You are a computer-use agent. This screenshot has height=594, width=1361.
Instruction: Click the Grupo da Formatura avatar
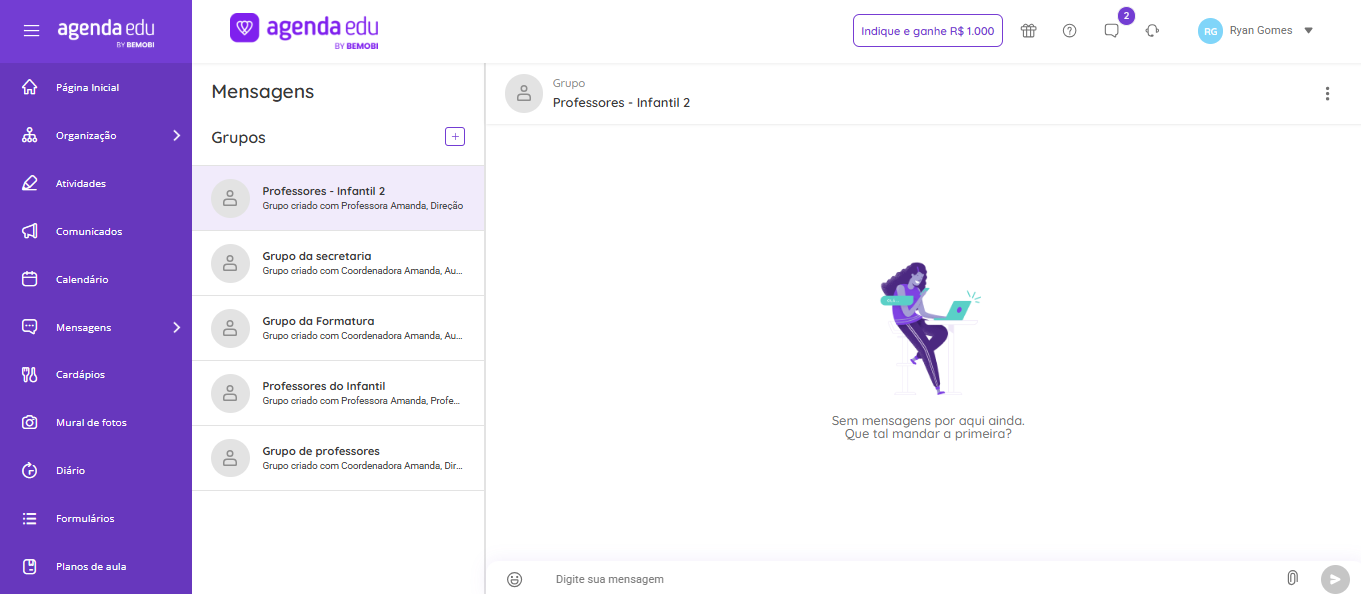[x=230, y=328]
